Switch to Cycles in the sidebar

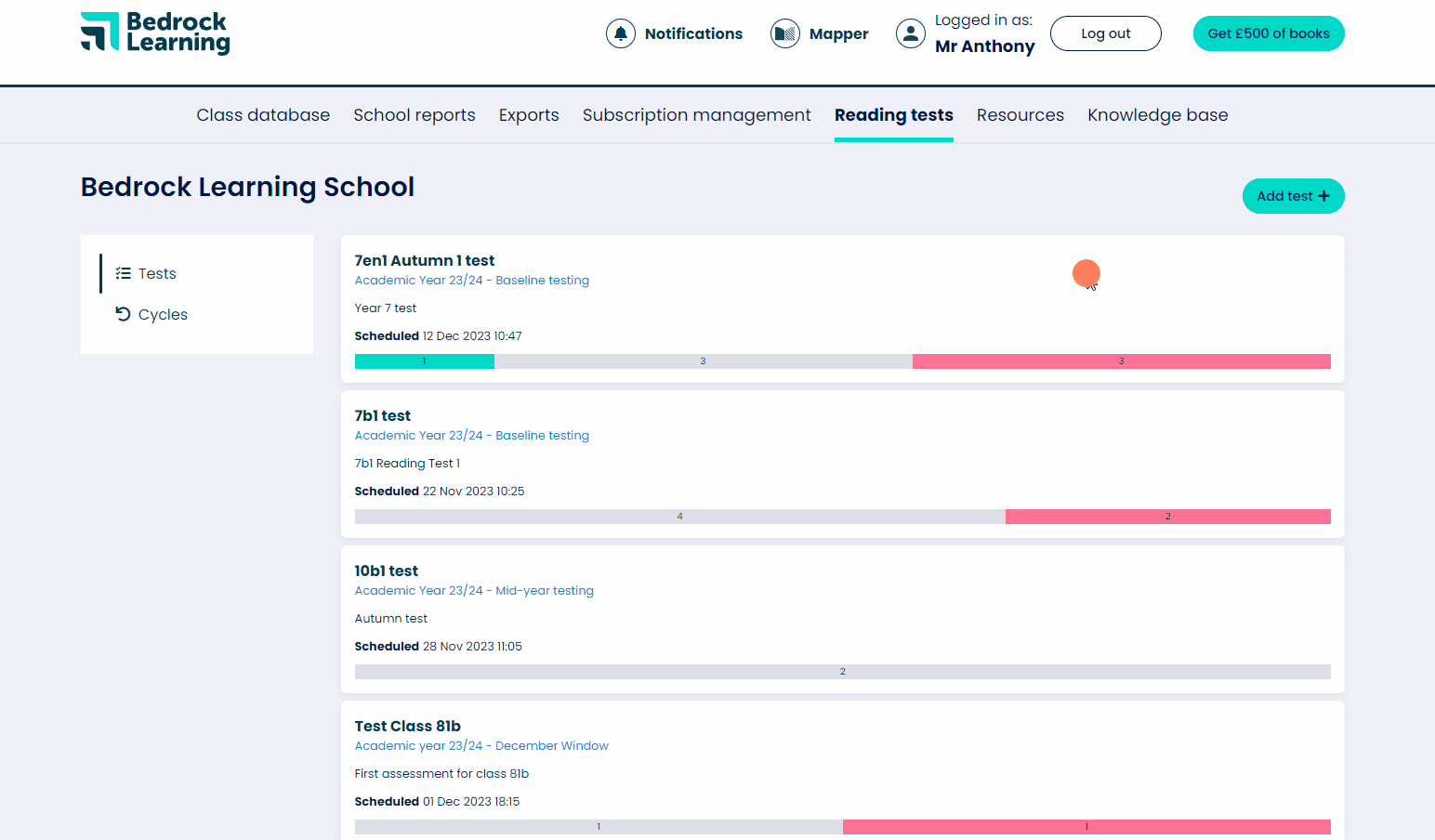click(162, 314)
